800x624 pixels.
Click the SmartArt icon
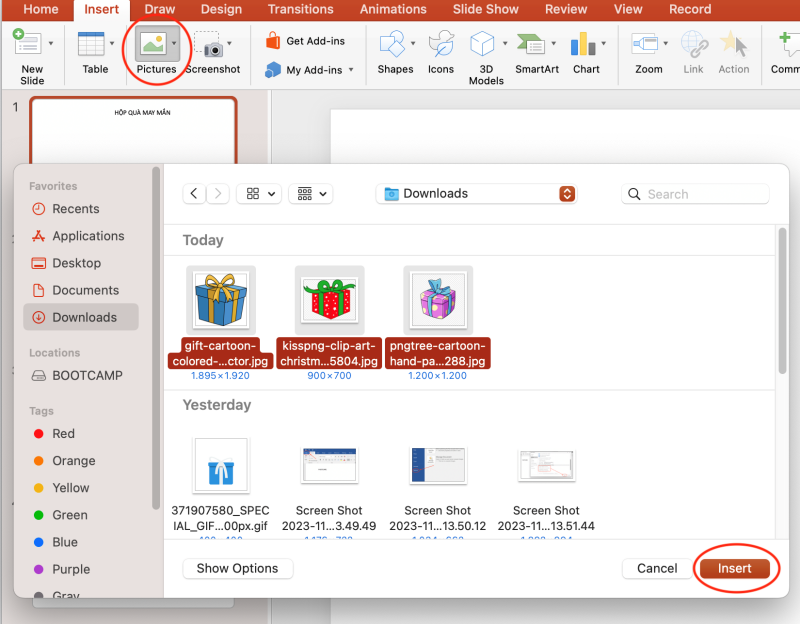[531, 44]
